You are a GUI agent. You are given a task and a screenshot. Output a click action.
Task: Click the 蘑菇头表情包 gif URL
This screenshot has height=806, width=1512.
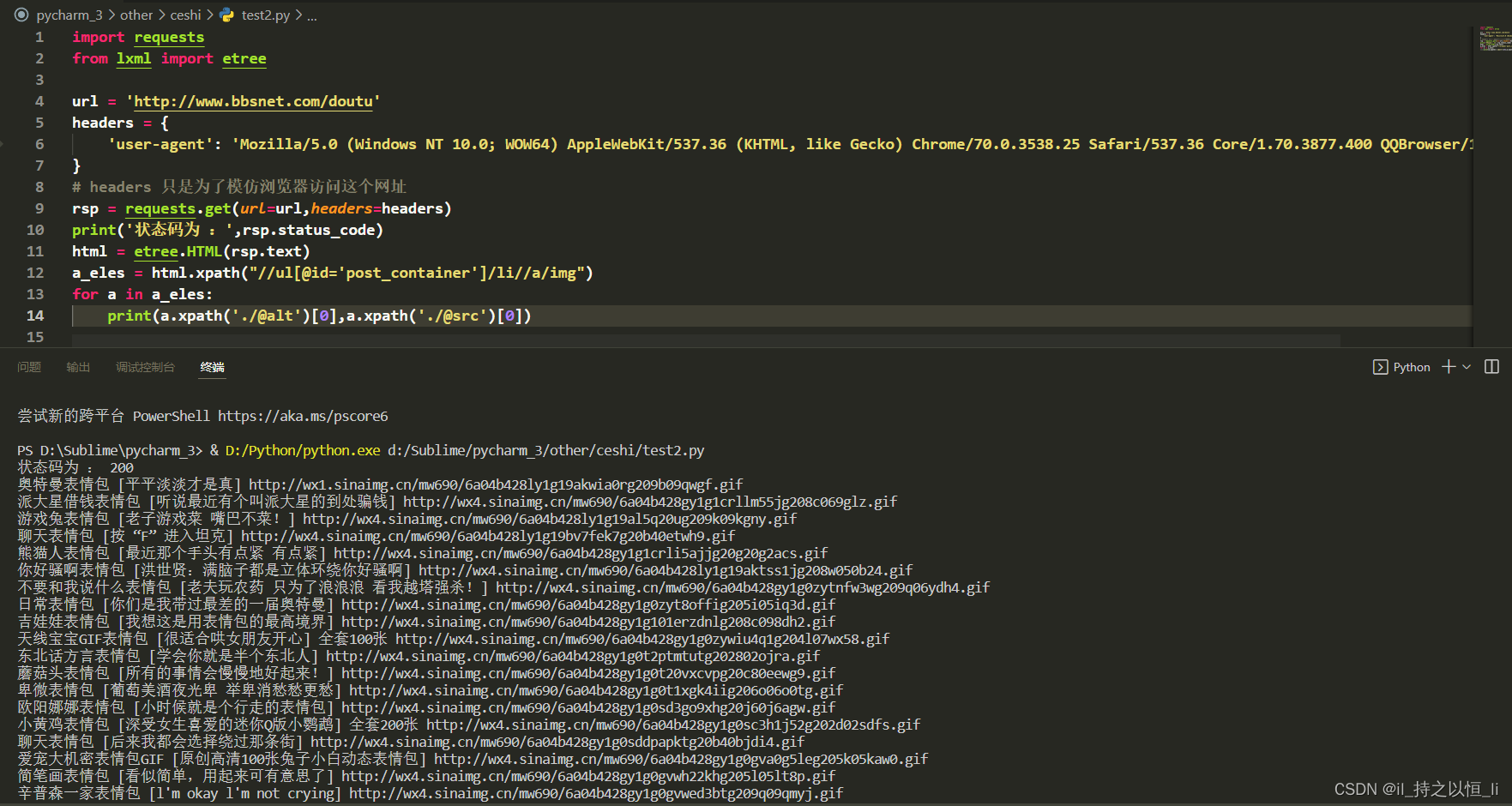[x=588, y=673]
